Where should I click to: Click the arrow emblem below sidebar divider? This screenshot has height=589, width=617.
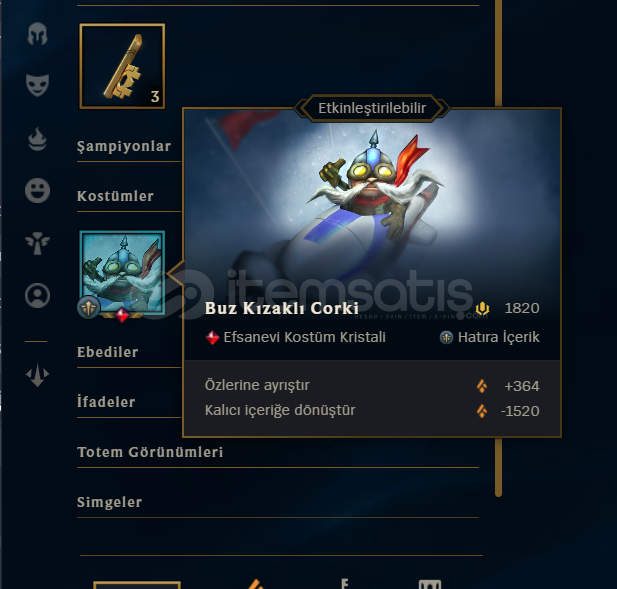[x=37, y=375]
